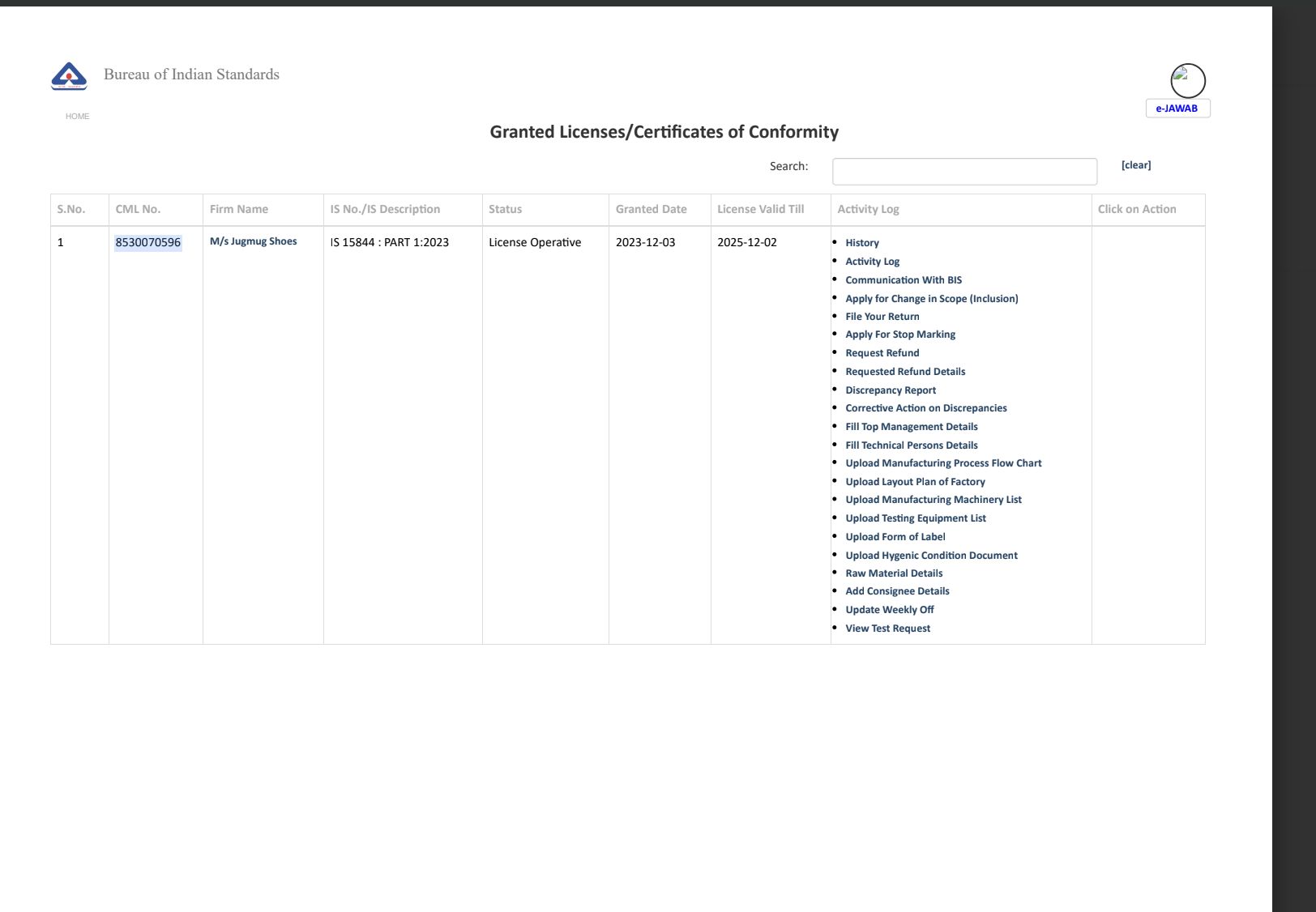This screenshot has width=1316, height=912.
Task: Select granted date 2023-12-03
Action: 646,242
